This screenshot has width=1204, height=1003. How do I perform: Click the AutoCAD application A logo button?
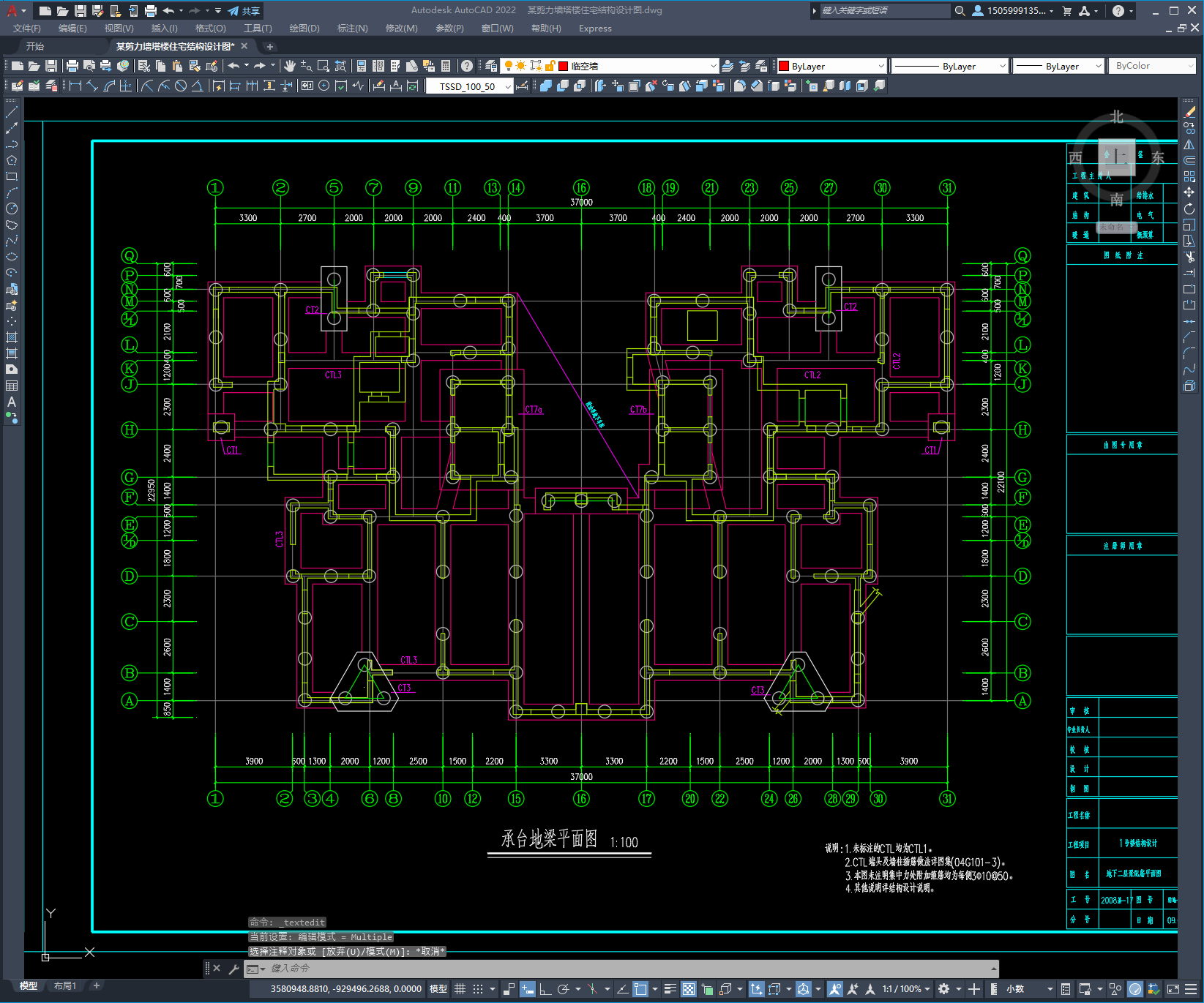pos(12,10)
